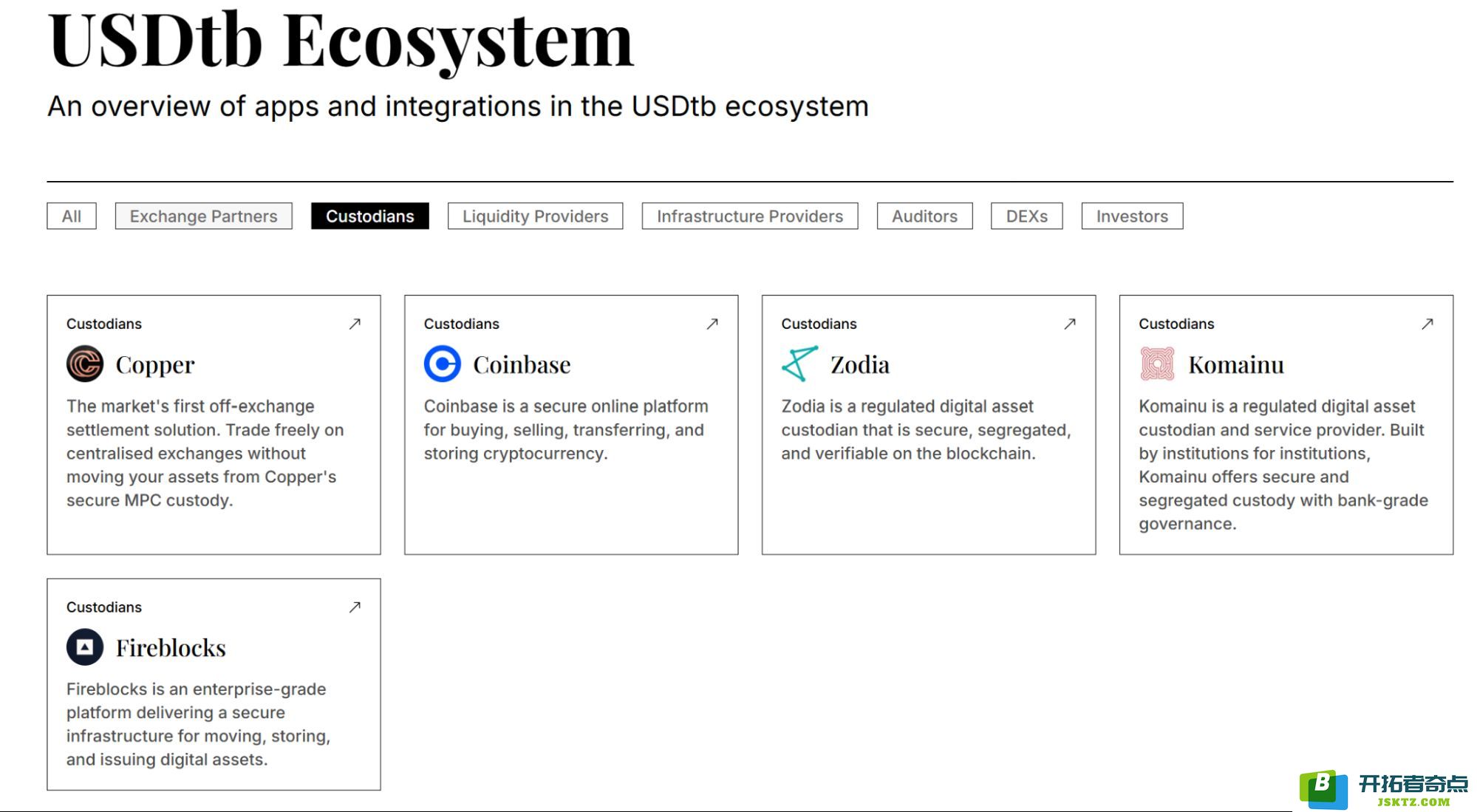Click the ecosystem overview subtitle text

458,106
